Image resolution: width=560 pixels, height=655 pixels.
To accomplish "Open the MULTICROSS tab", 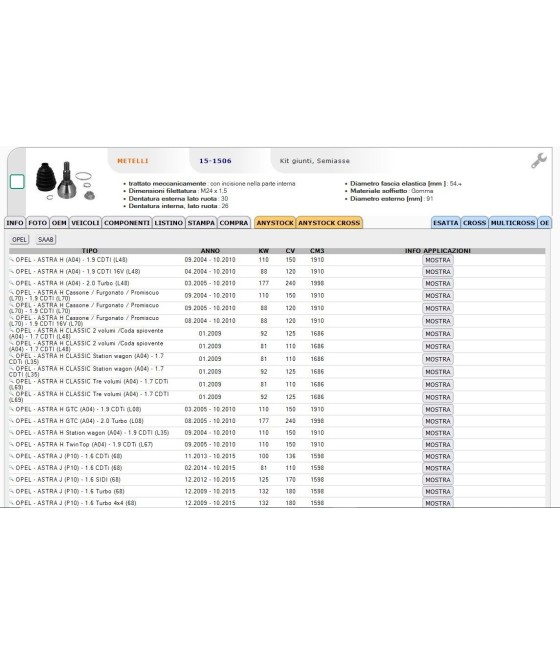I will [x=513, y=223].
